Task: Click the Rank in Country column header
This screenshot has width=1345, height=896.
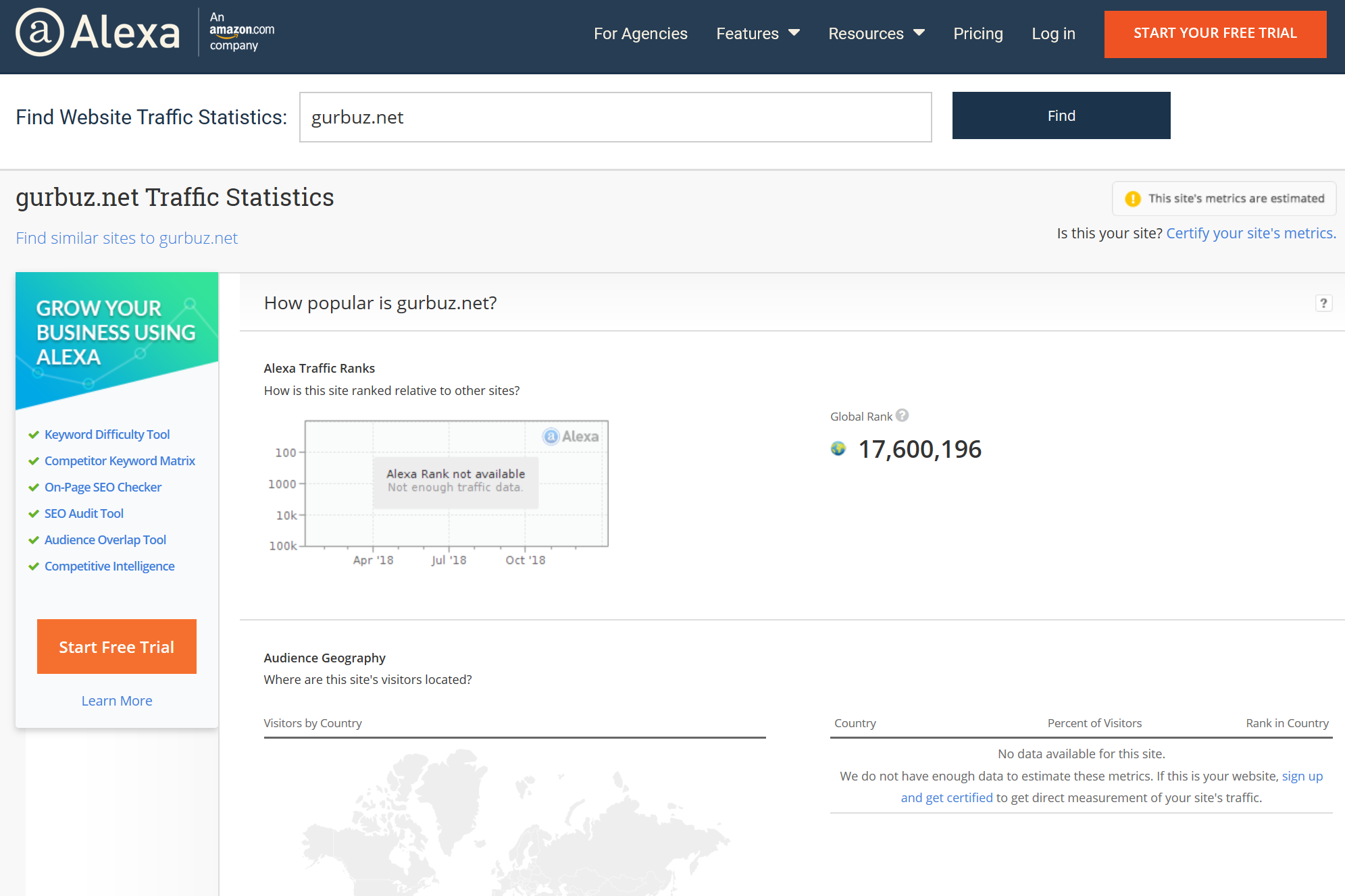Action: (x=1287, y=723)
